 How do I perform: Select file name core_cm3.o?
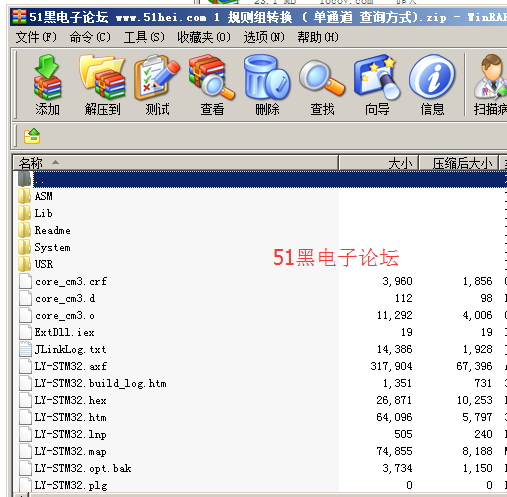pyautogui.click(x=65, y=315)
